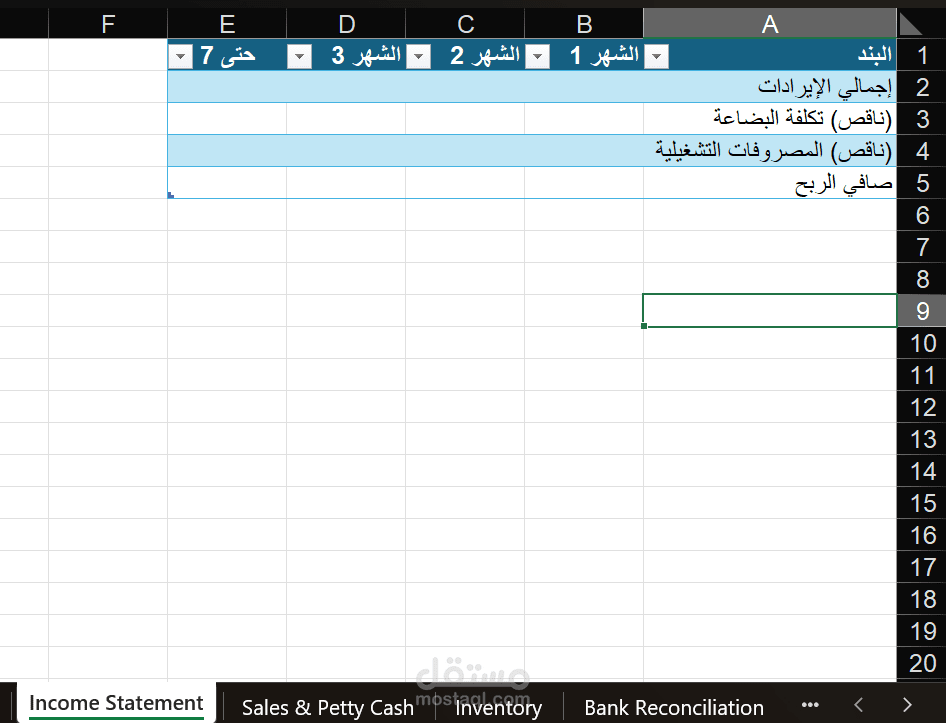The width and height of the screenshot is (946, 723).
Task: Select column D header
Action: pyautogui.click(x=346, y=24)
